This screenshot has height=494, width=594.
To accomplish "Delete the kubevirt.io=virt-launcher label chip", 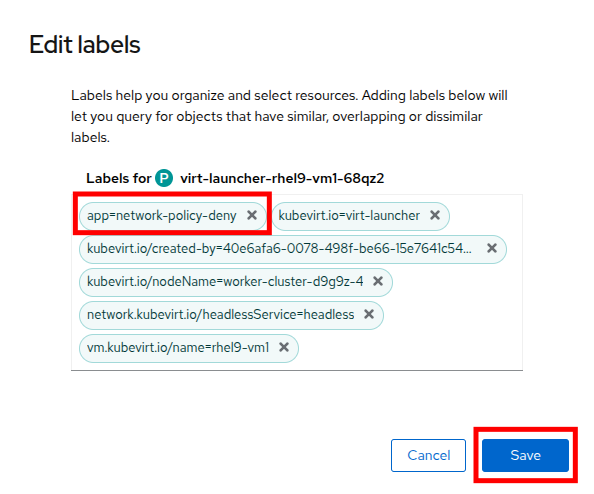I will [435, 215].
